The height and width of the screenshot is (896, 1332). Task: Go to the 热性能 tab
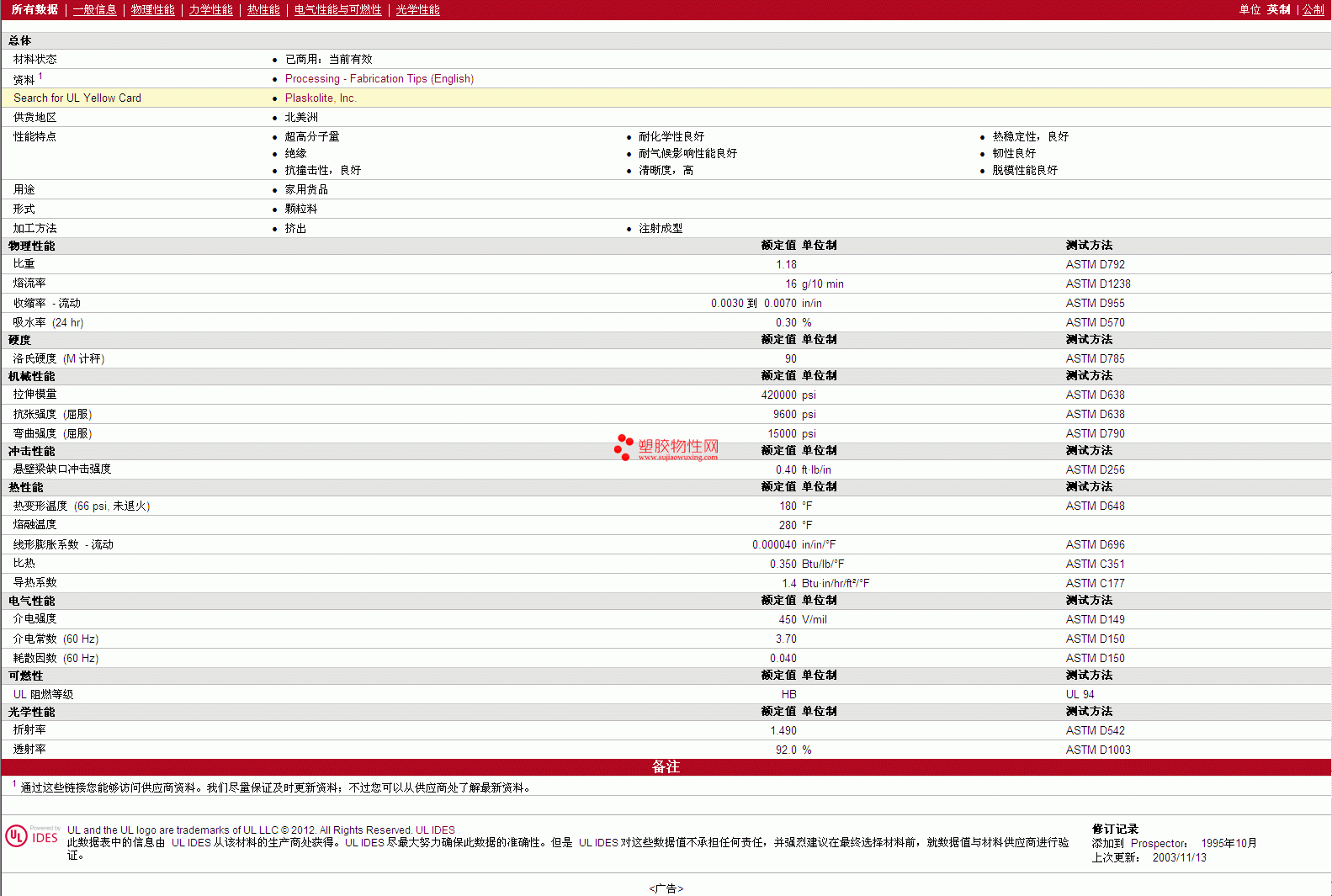pyautogui.click(x=263, y=10)
